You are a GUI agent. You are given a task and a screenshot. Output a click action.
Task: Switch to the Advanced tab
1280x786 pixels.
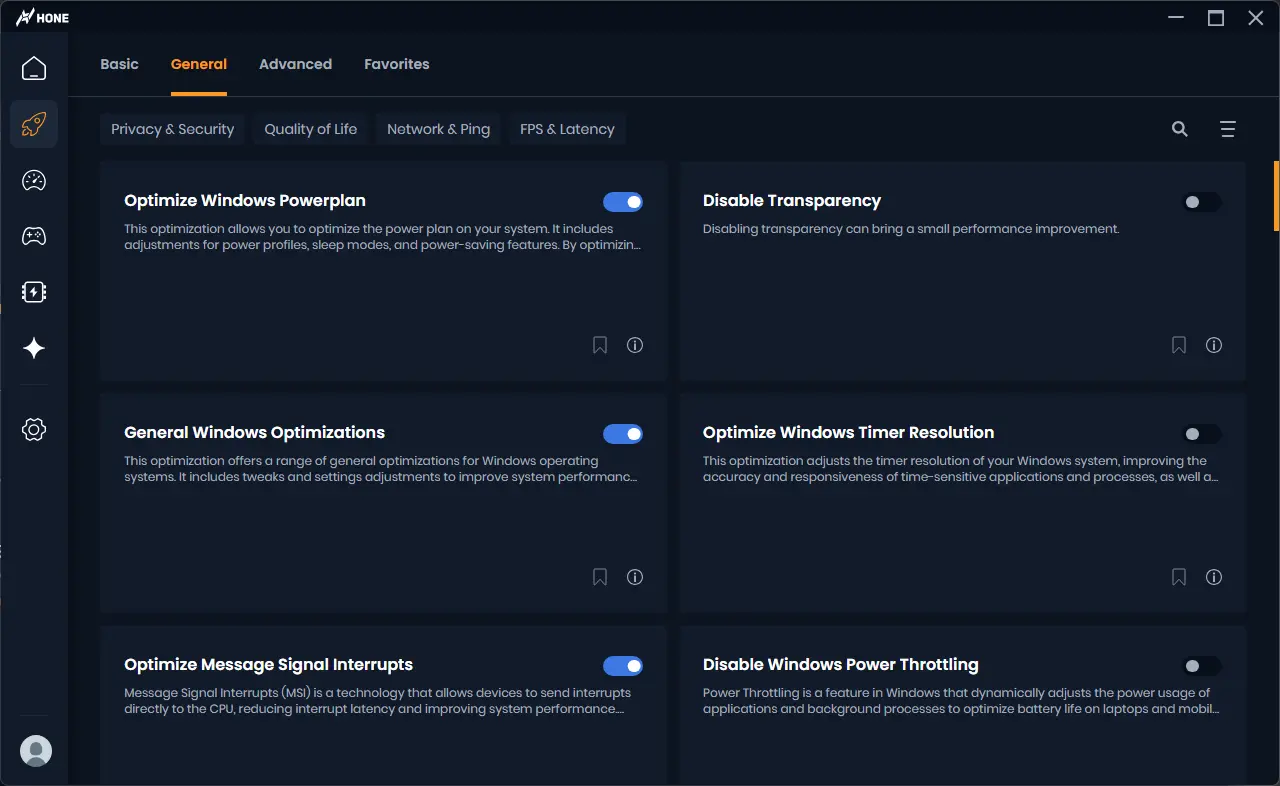pos(295,64)
